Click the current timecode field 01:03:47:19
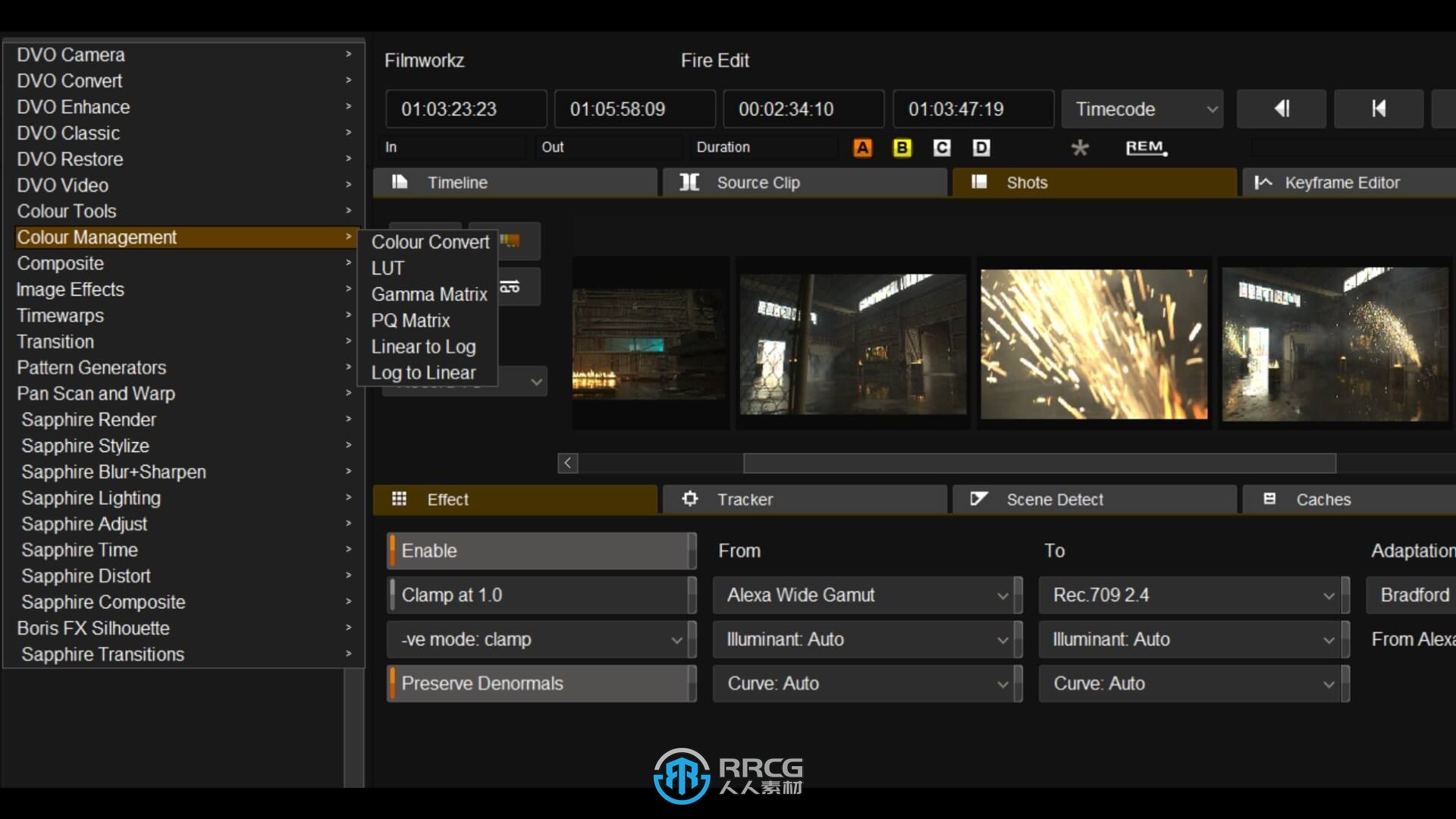The image size is (1456, 819). pyautogui.click(x=973, y=109)
